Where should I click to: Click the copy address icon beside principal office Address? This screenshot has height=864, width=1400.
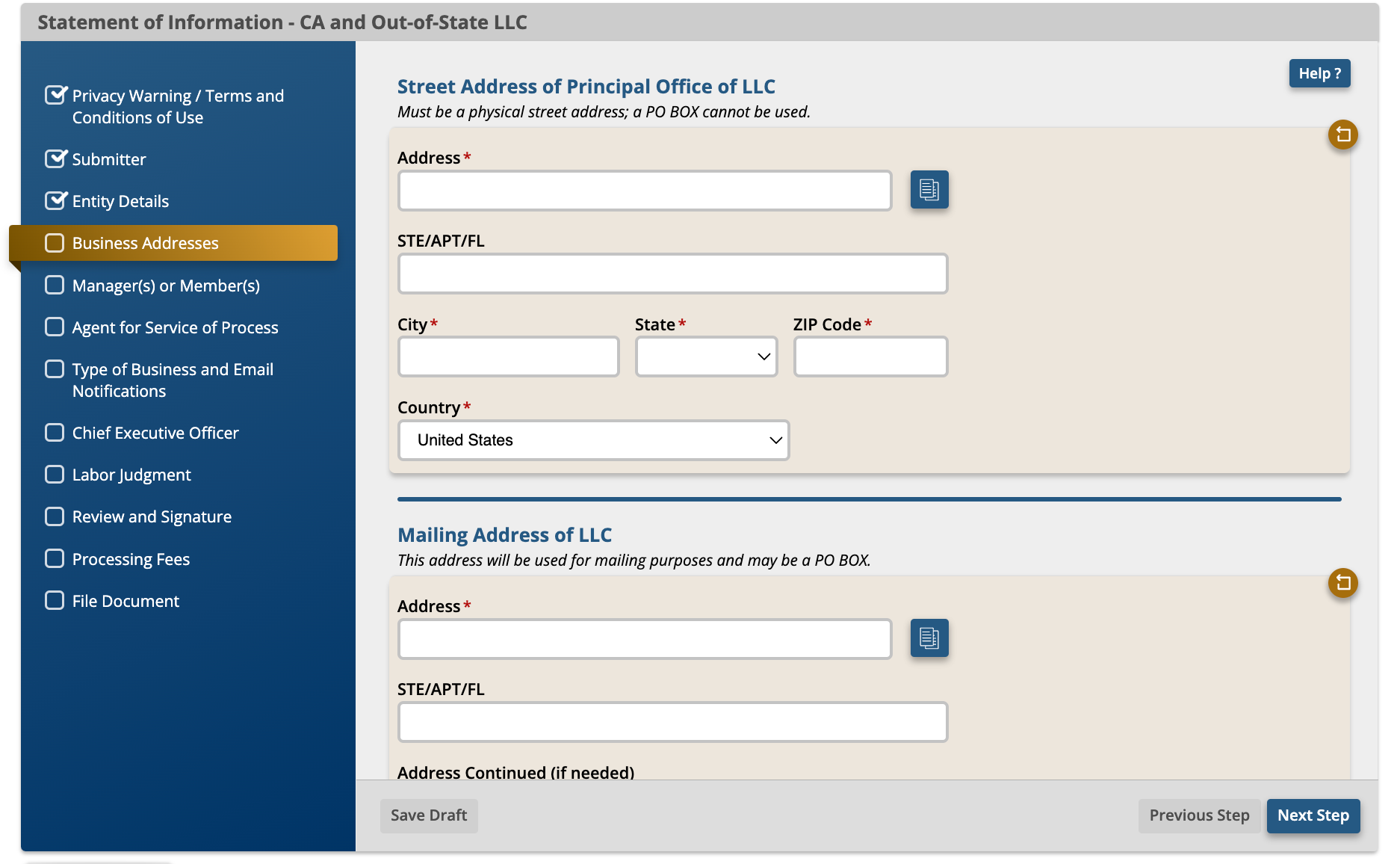pos(929,190)
